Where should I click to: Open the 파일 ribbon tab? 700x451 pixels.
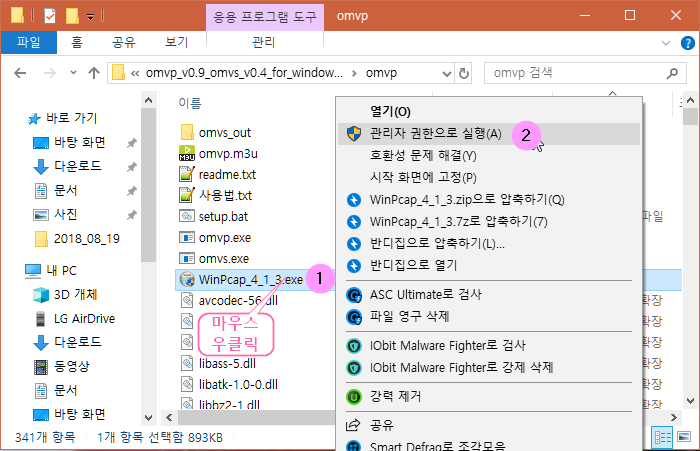(29, 42)
